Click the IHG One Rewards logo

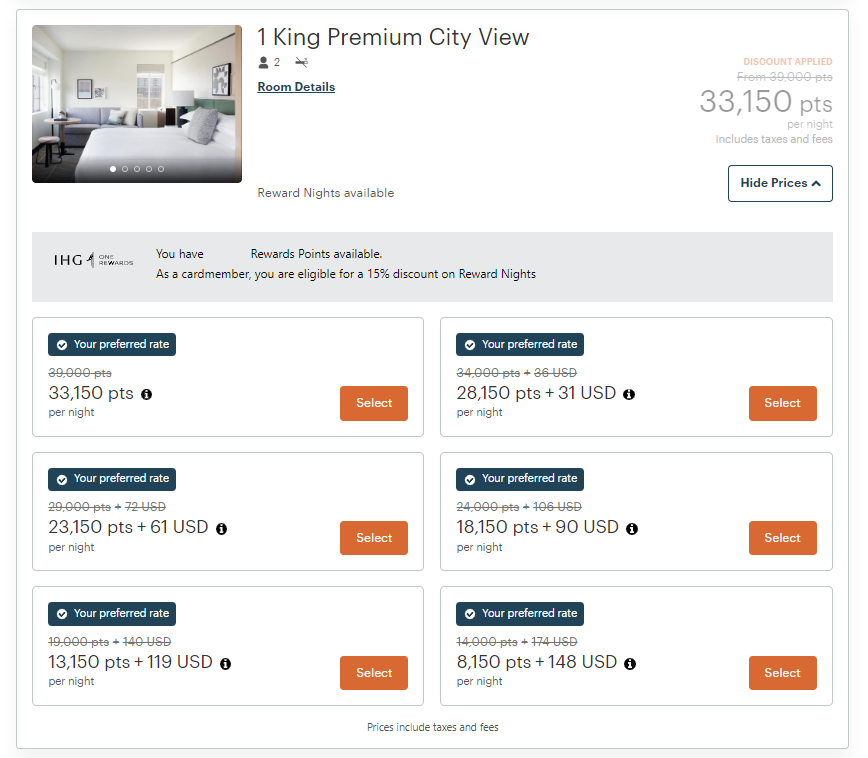[92, 262]
